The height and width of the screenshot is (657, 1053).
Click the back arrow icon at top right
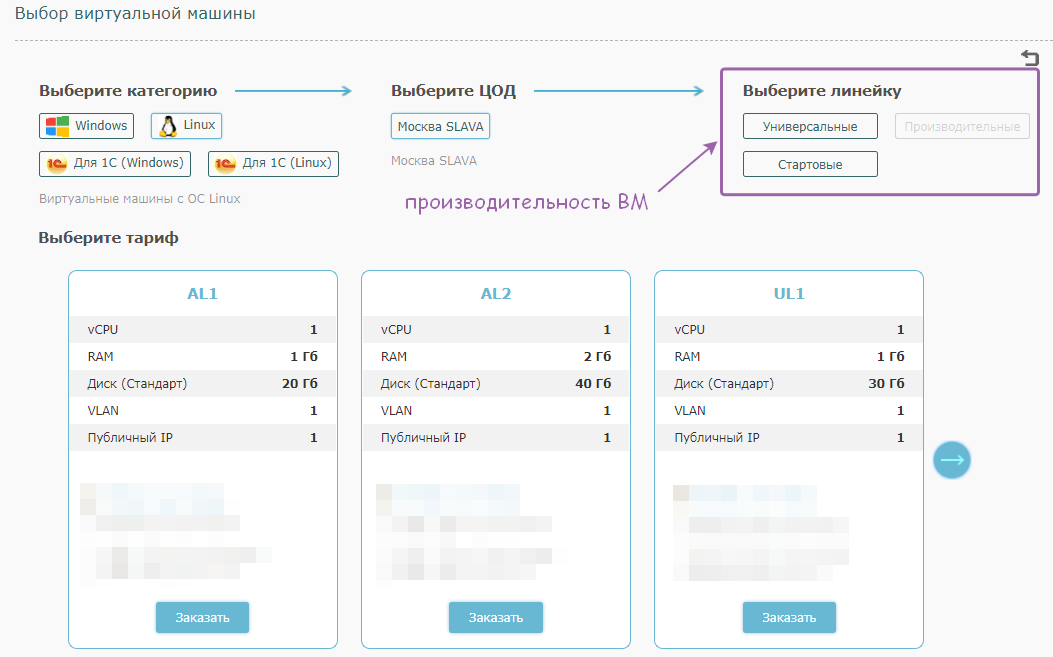tap(1030, 58)
